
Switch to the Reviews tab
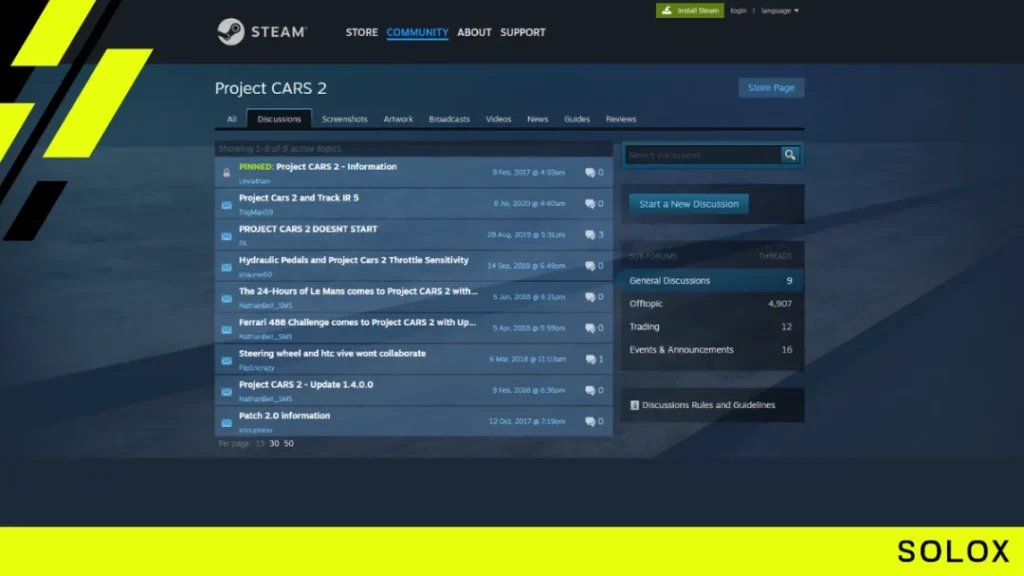[x=621, y=119]
